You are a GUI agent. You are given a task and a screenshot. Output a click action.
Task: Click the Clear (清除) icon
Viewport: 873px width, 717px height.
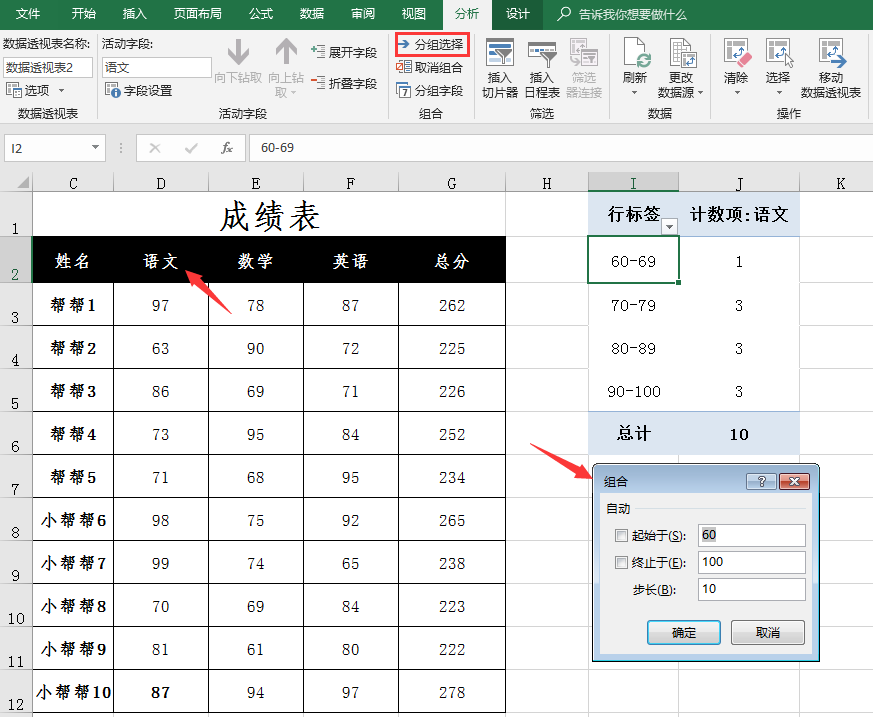point(737,52)
